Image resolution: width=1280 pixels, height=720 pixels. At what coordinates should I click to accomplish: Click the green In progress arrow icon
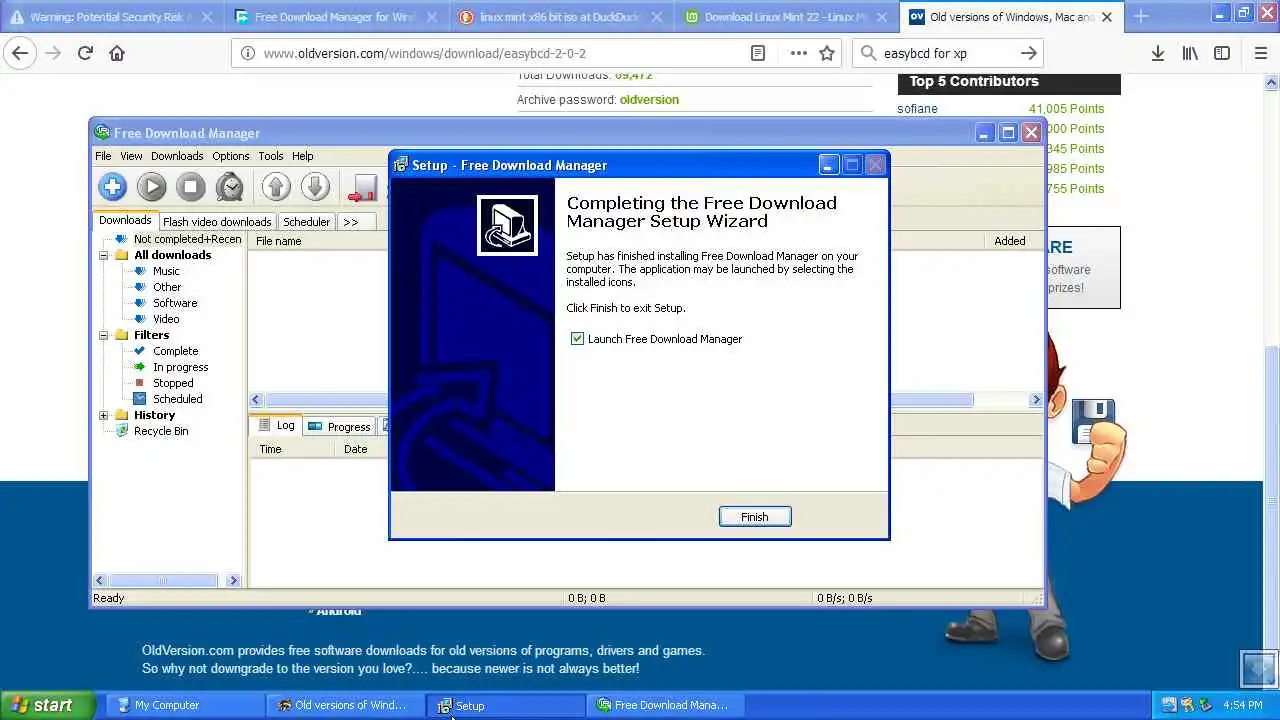(140, 367)
